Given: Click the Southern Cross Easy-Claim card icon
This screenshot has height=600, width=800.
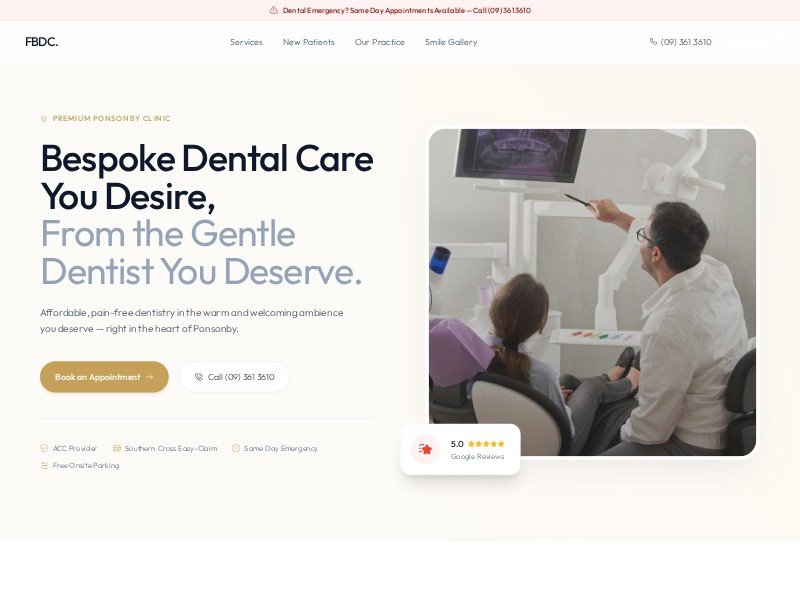Looking at the screenshot, I should pos(117,448).
